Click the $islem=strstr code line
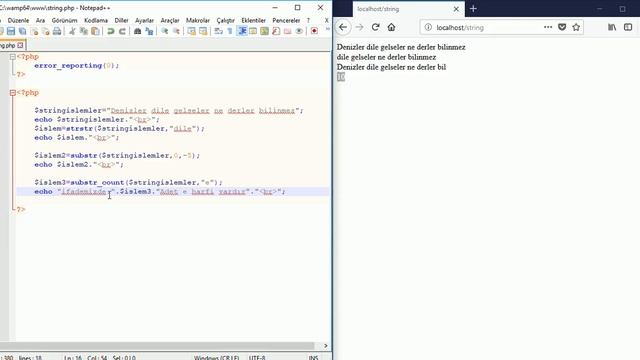 point(119,129)
